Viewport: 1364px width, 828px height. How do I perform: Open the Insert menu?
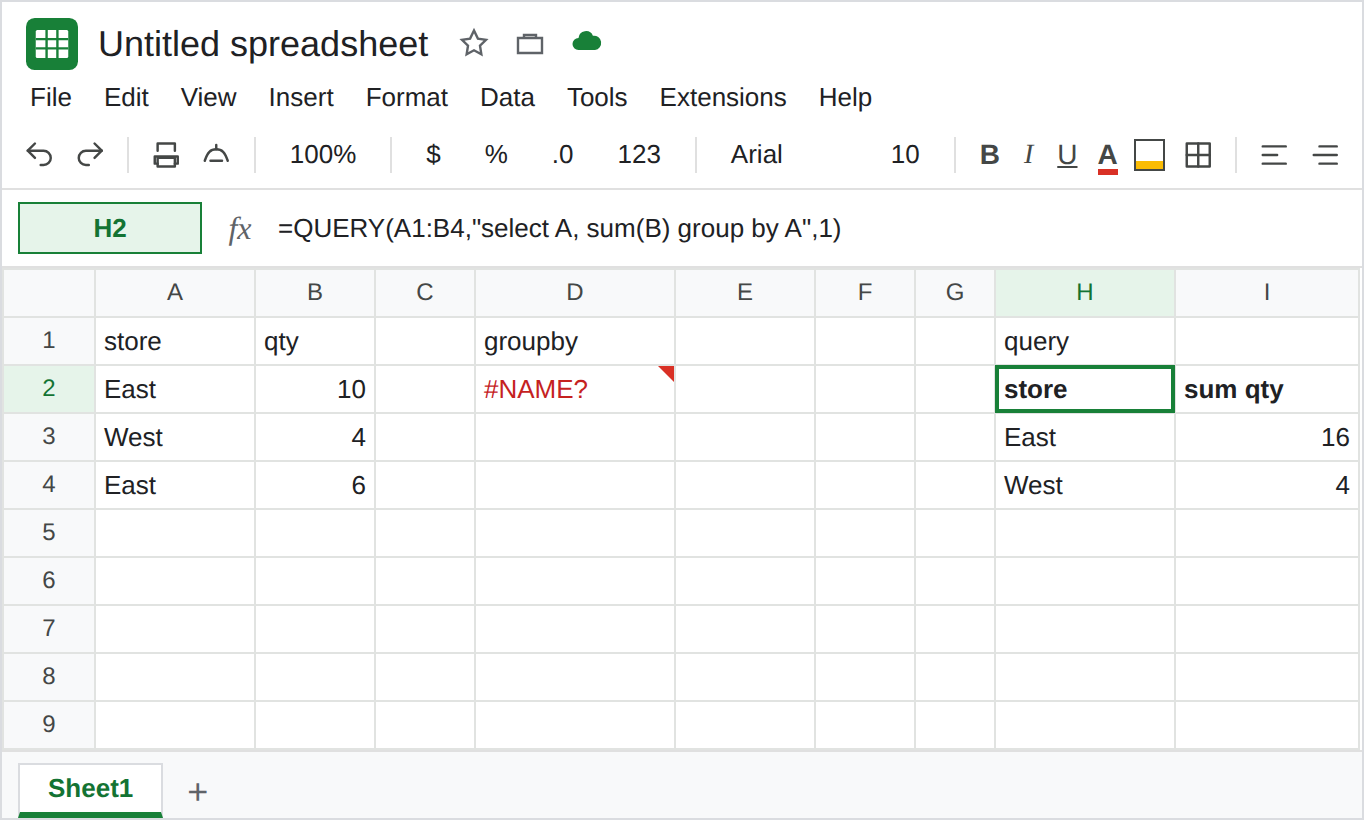301,97
